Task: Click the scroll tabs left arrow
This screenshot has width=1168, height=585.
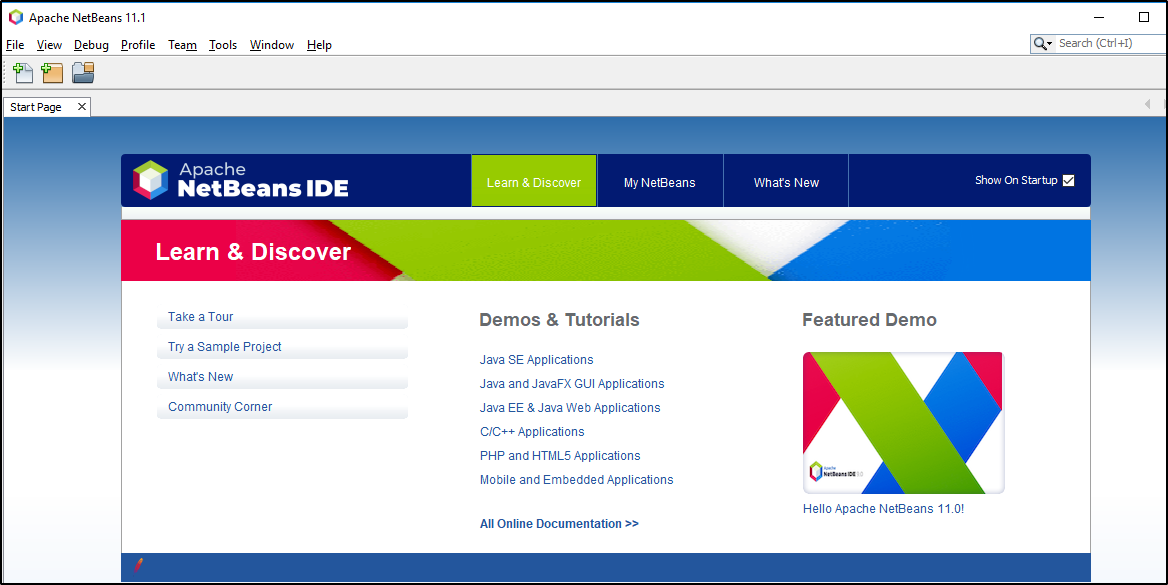Action: [1147, 104]
